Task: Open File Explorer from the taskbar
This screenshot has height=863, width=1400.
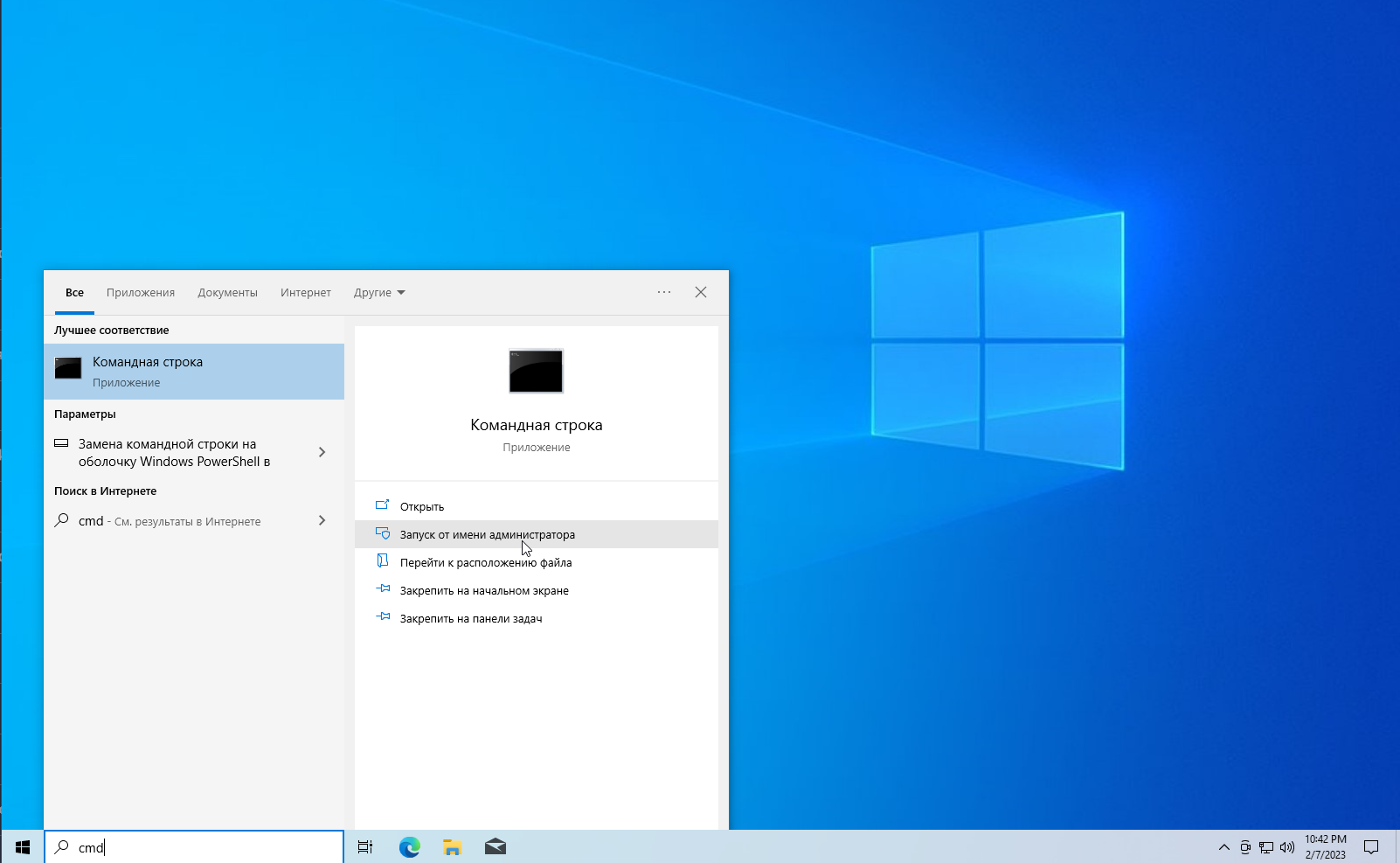Action: tap(452, 846)
